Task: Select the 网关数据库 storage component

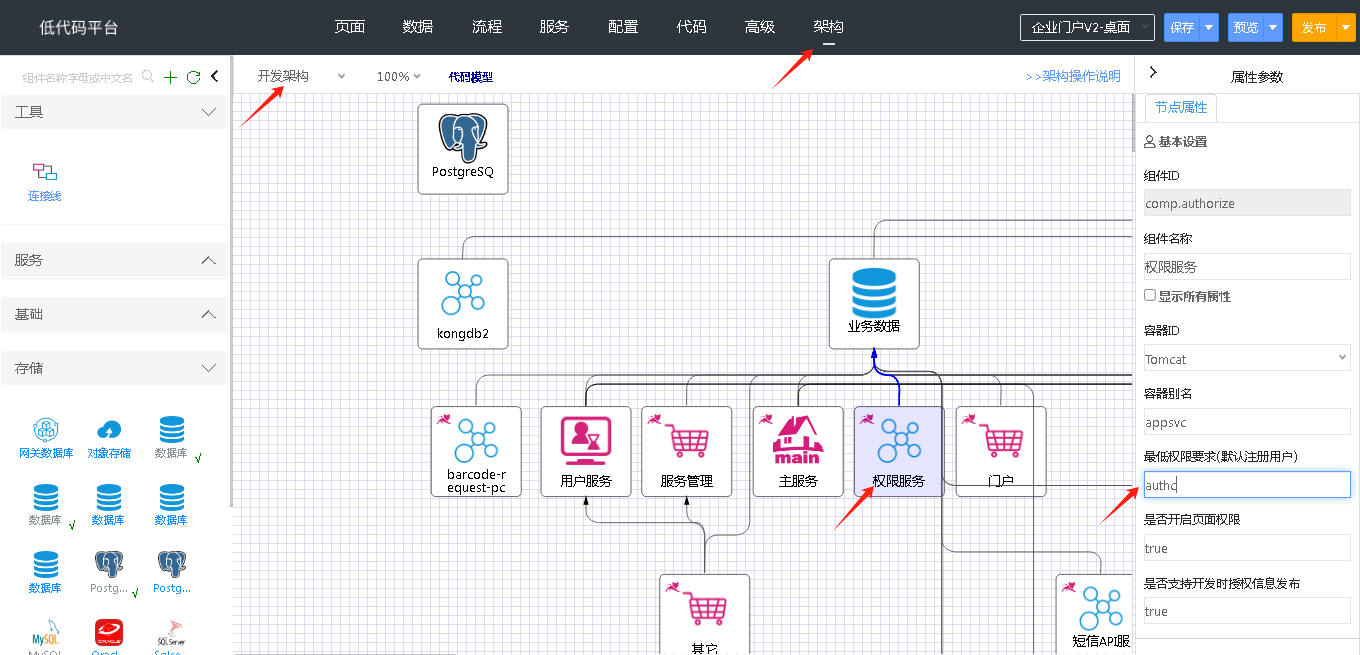Action: click(45, 439)
